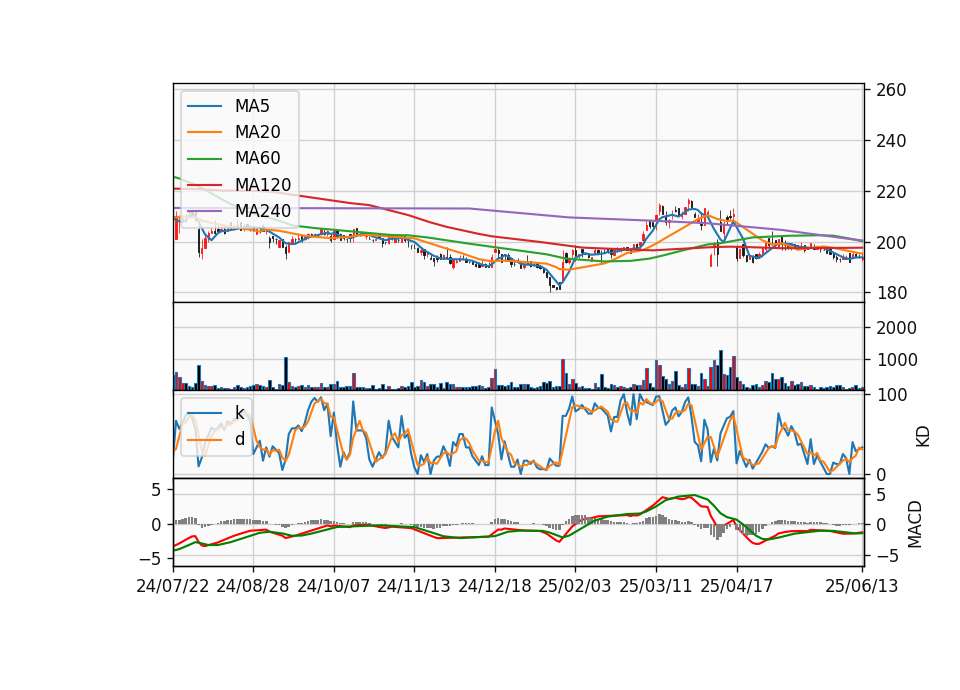Click the 25/06/13 date axis label
Screen dimensions: 960x690
pyautogui.click(x=862, y=586)
